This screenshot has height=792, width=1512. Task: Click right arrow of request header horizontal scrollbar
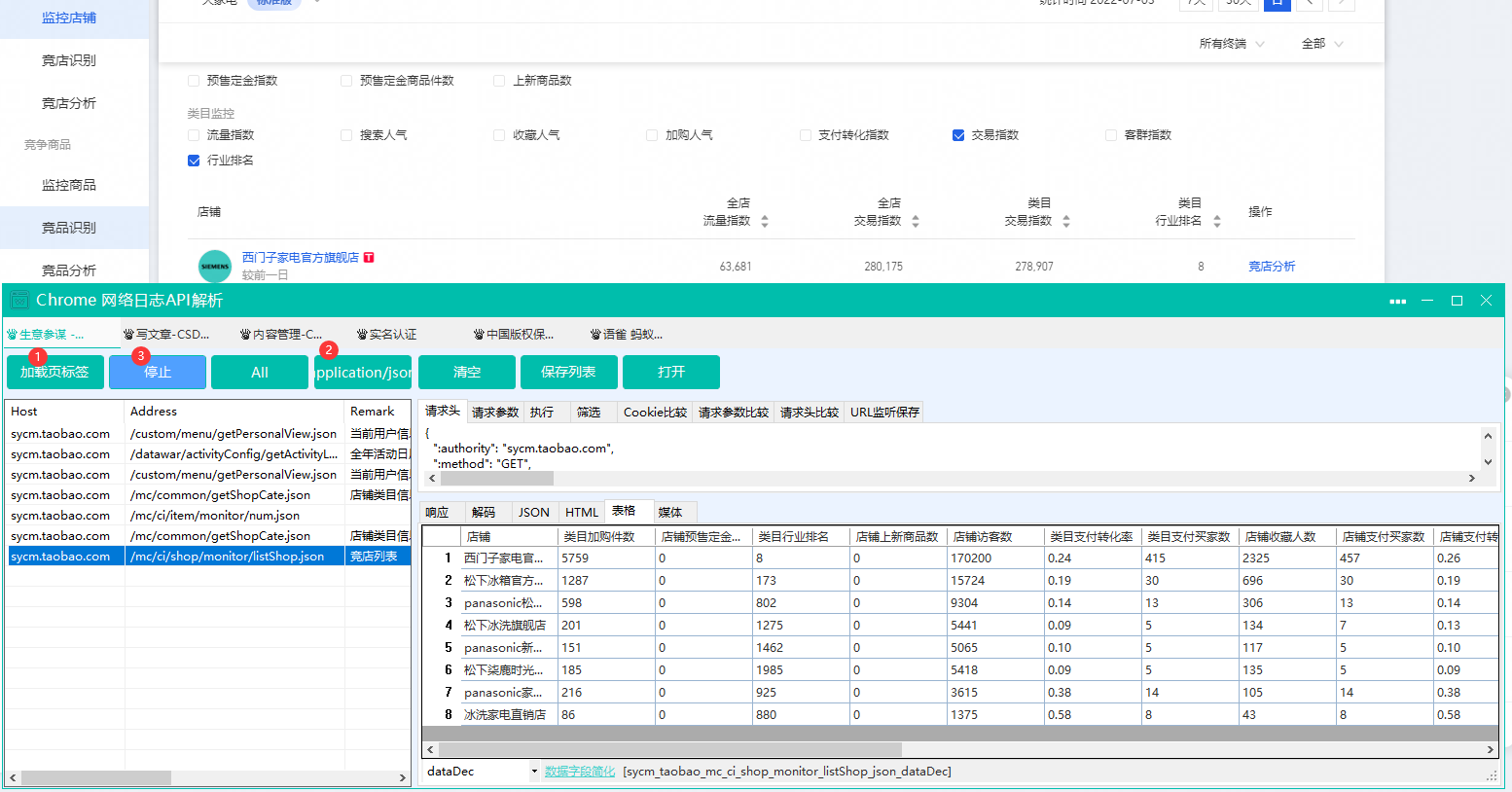tap(1472, 479)
